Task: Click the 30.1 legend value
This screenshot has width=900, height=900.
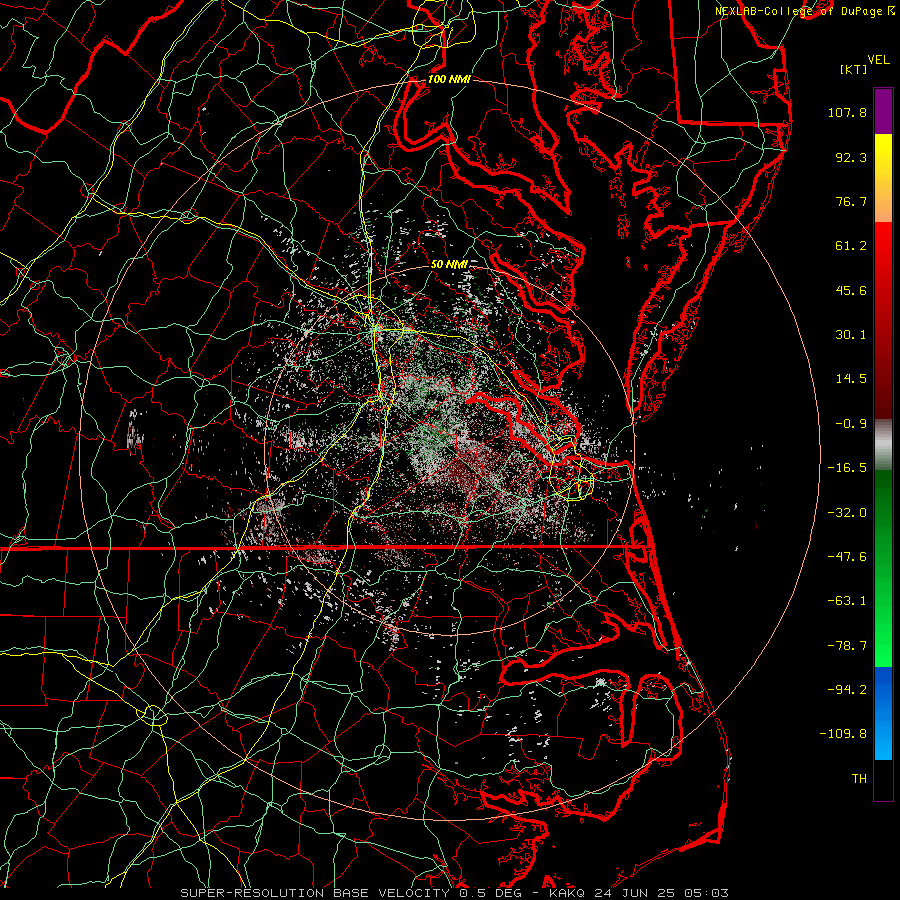Action: (851, 335)
